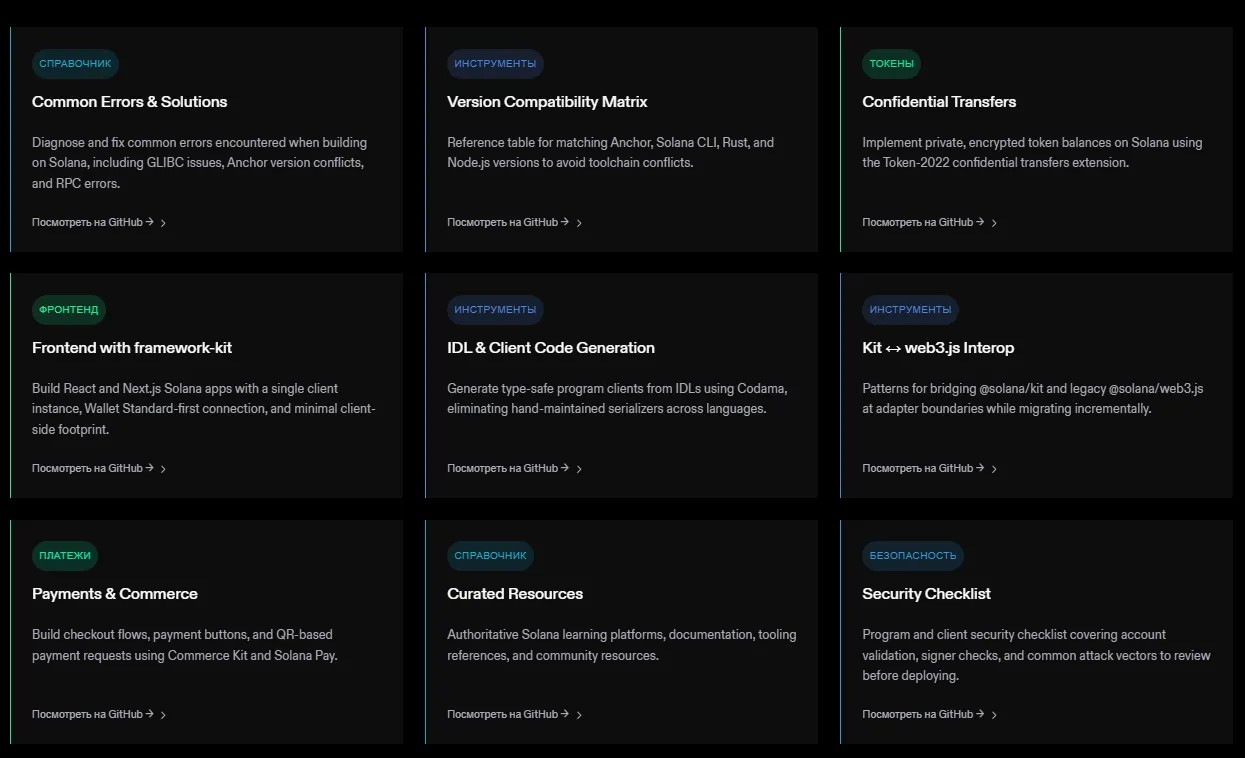Click the Payments & Commerce title
The width and height of the screenshot is (1245, 758).
115,594
